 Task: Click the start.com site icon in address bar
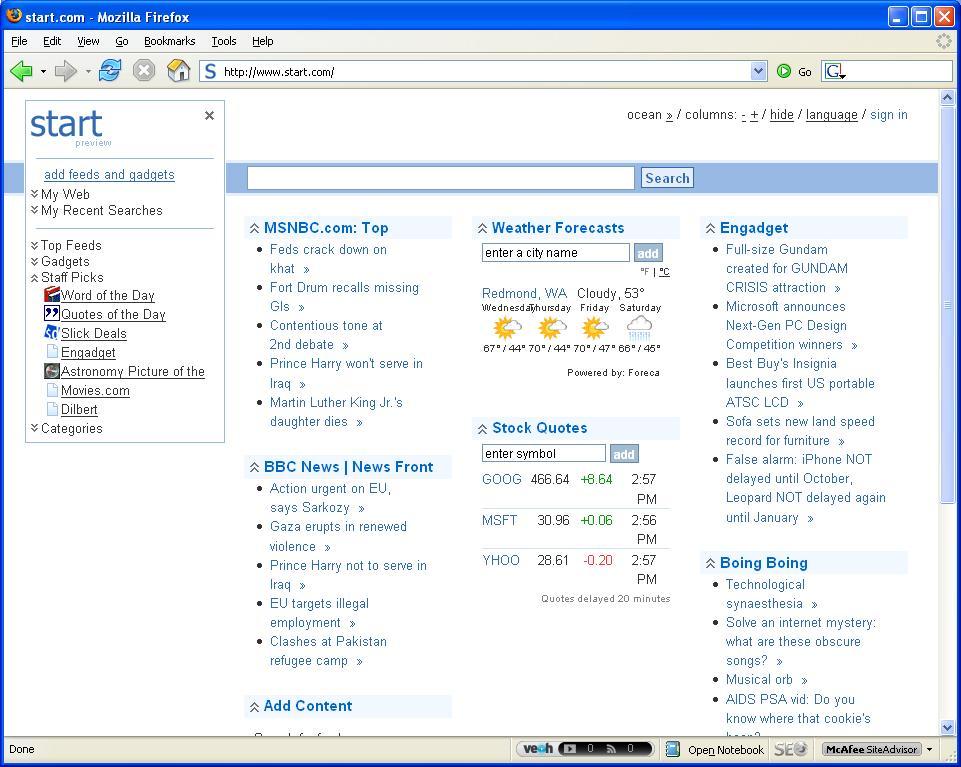coord(210,72)
